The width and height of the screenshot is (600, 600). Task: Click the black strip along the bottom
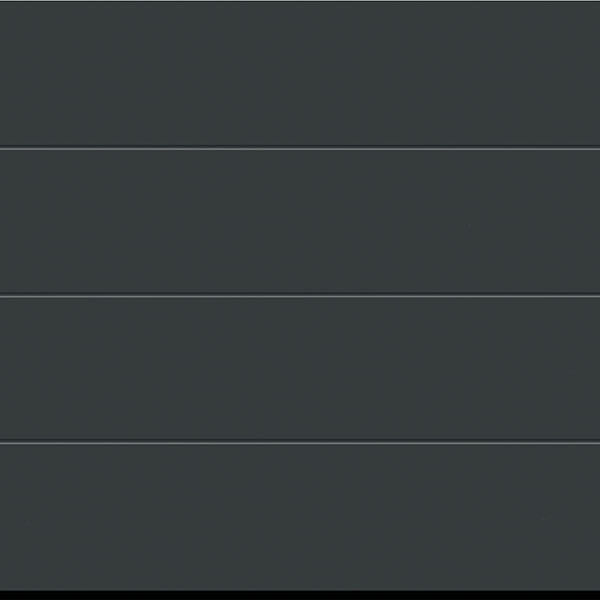click(300, 595)
